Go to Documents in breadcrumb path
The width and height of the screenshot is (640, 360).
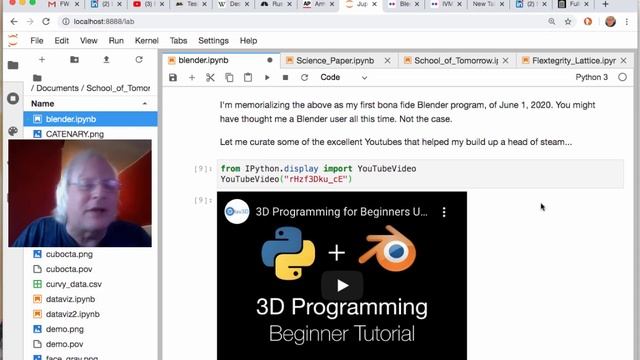[x=58, y=88]
